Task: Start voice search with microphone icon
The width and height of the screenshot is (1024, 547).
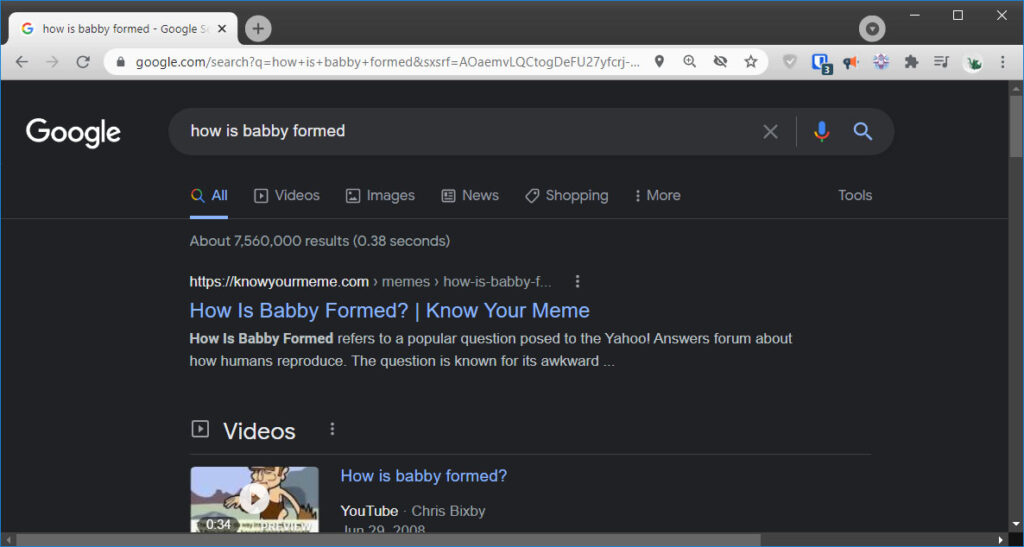Action: click(822, 131)
